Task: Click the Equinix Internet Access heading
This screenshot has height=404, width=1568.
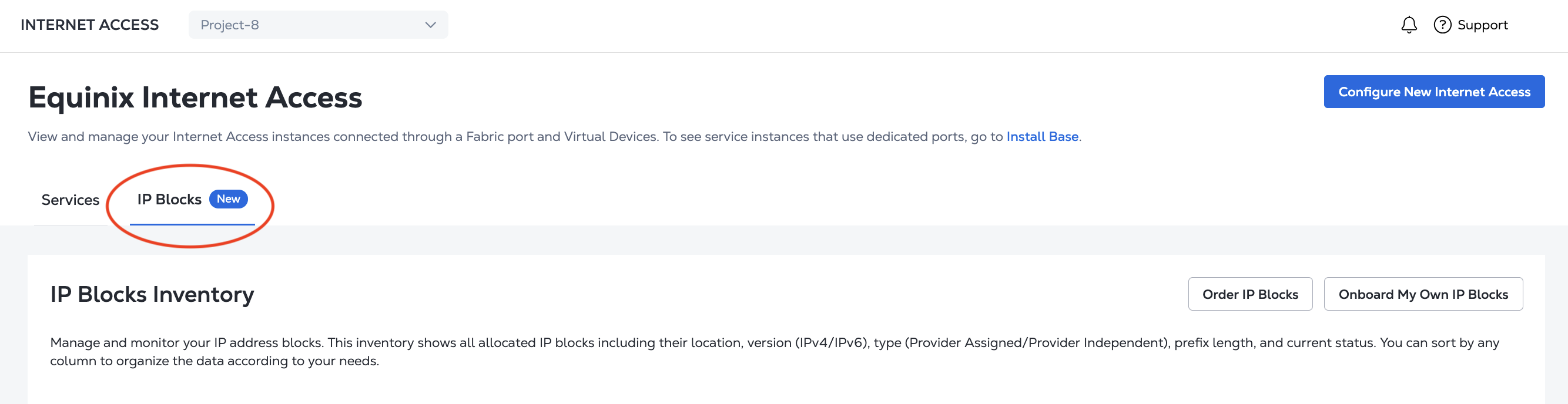Action: coord(195,97)
